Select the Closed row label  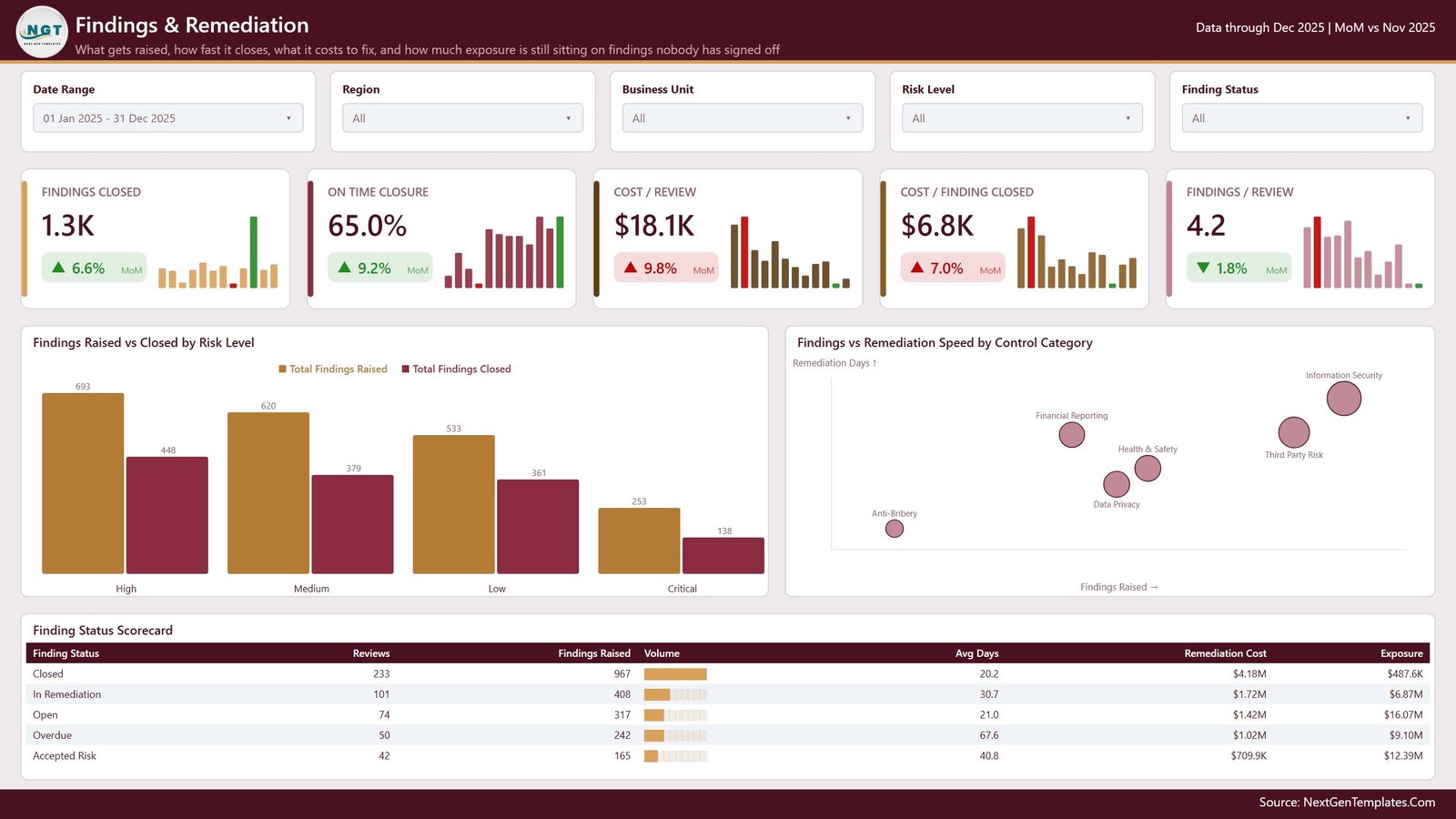tap(48, 674)
